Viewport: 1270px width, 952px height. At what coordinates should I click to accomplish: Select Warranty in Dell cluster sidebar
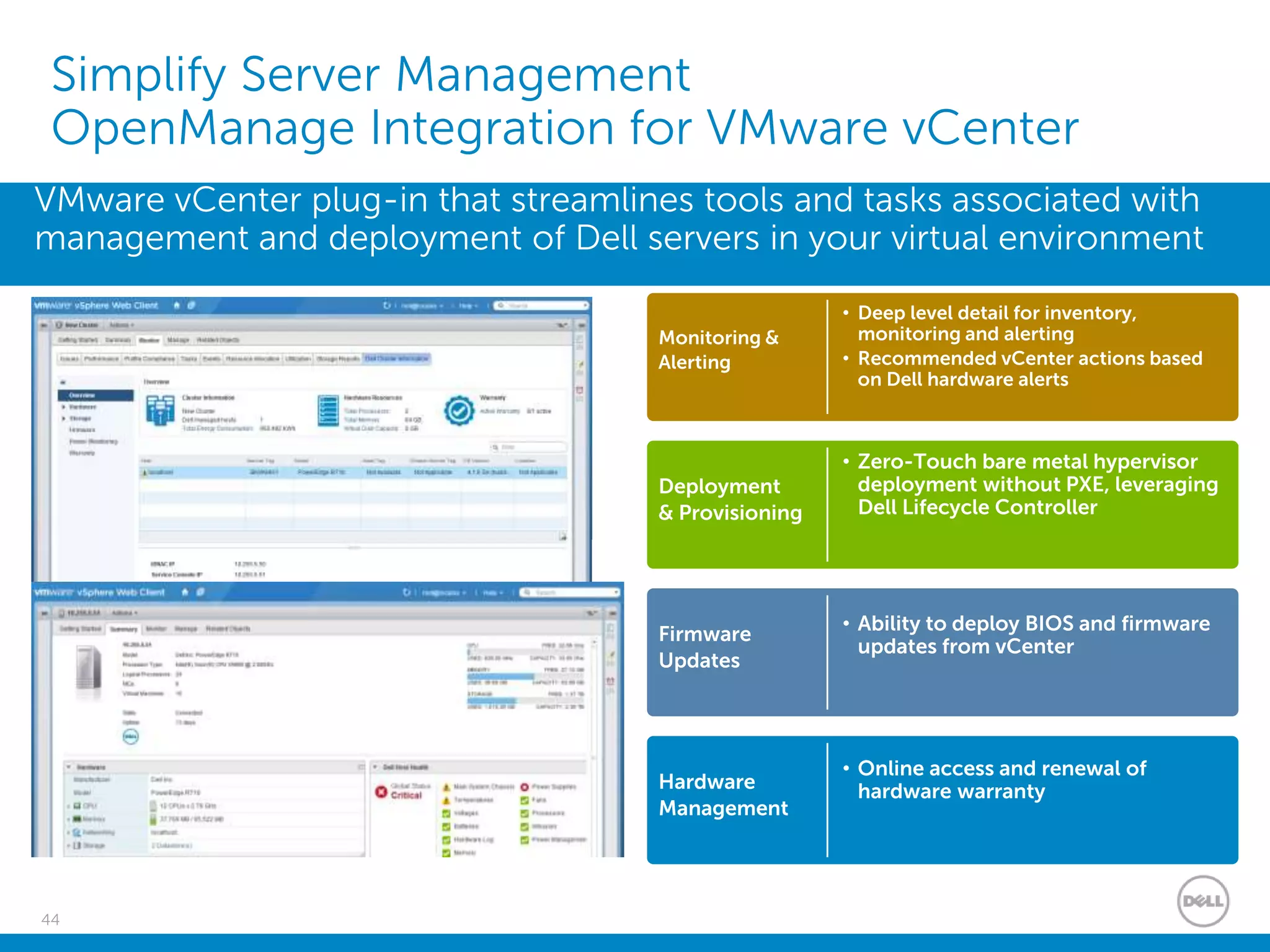pyautogui.click(x=82, y=453)
